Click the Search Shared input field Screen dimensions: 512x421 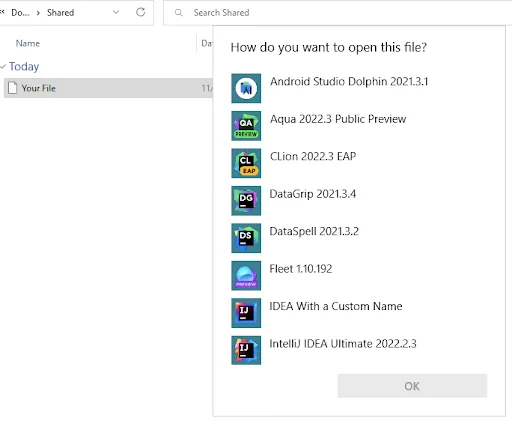[337, 13]
